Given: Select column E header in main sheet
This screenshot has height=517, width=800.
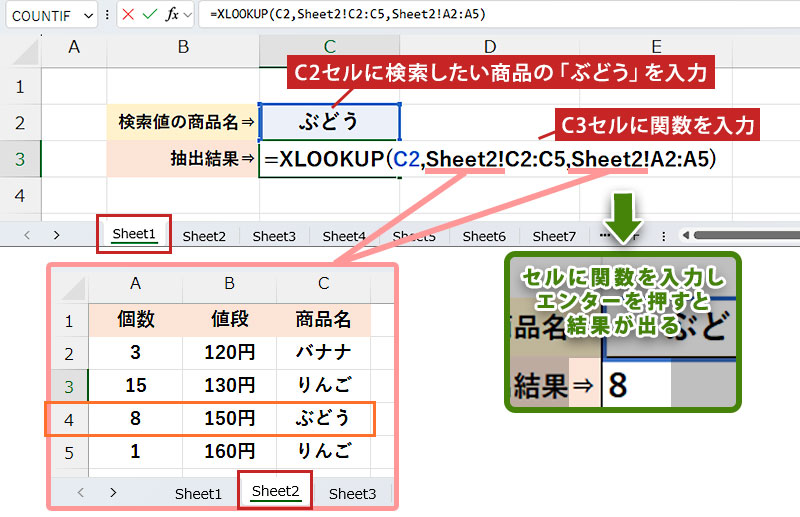Looking at the screenshot, I should pyautogui.click(x=656, y=47).
